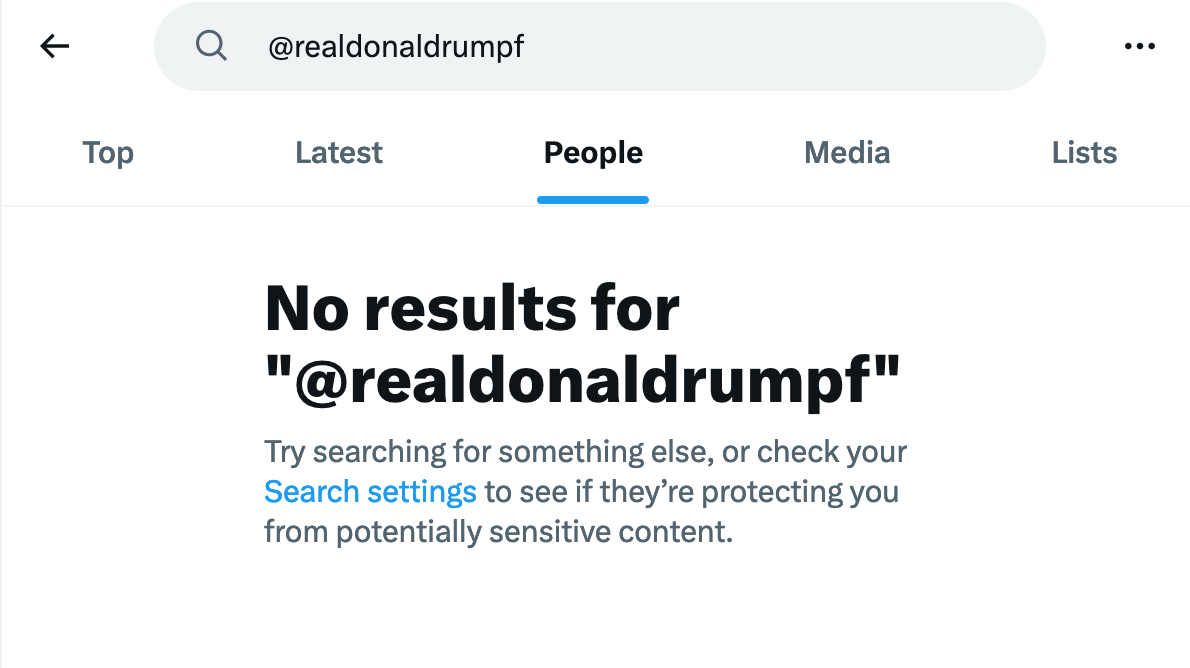Open the three-dot More options menu
This screenshot has width=1190, height=668.
[x=1139, y=46]
